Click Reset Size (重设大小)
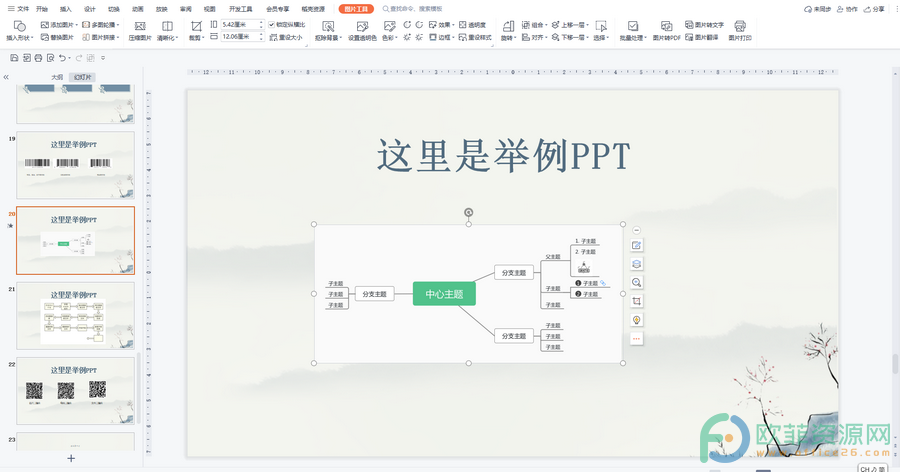The width and height of the screenshot is (900, 472). pos(285,37)
